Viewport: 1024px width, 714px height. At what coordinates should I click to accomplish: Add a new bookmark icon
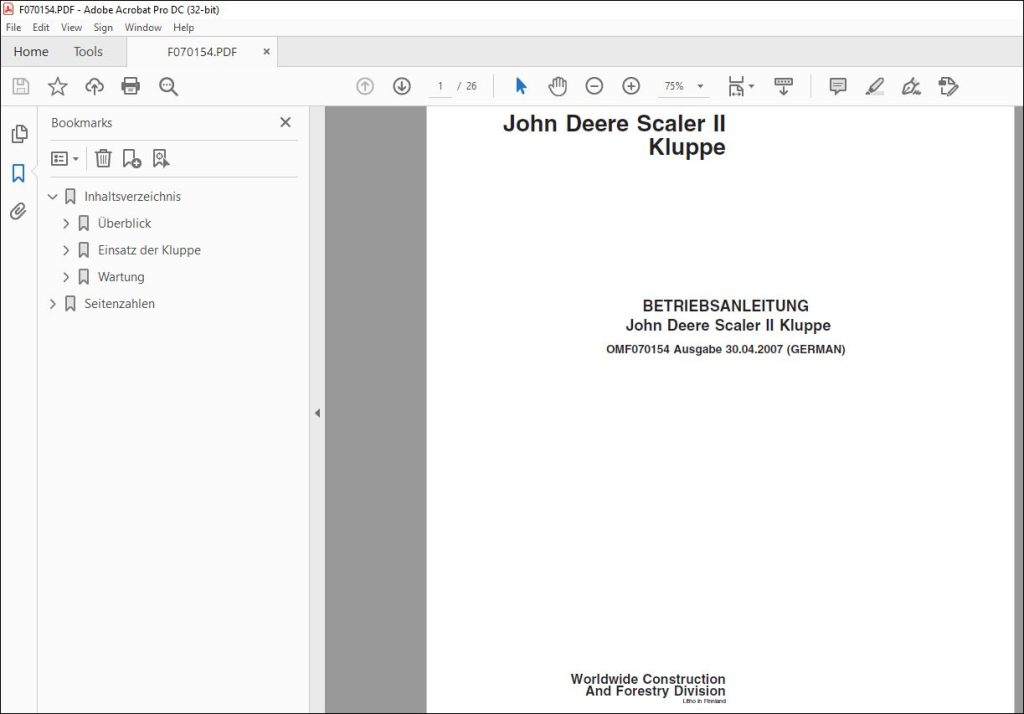point(132,159)
